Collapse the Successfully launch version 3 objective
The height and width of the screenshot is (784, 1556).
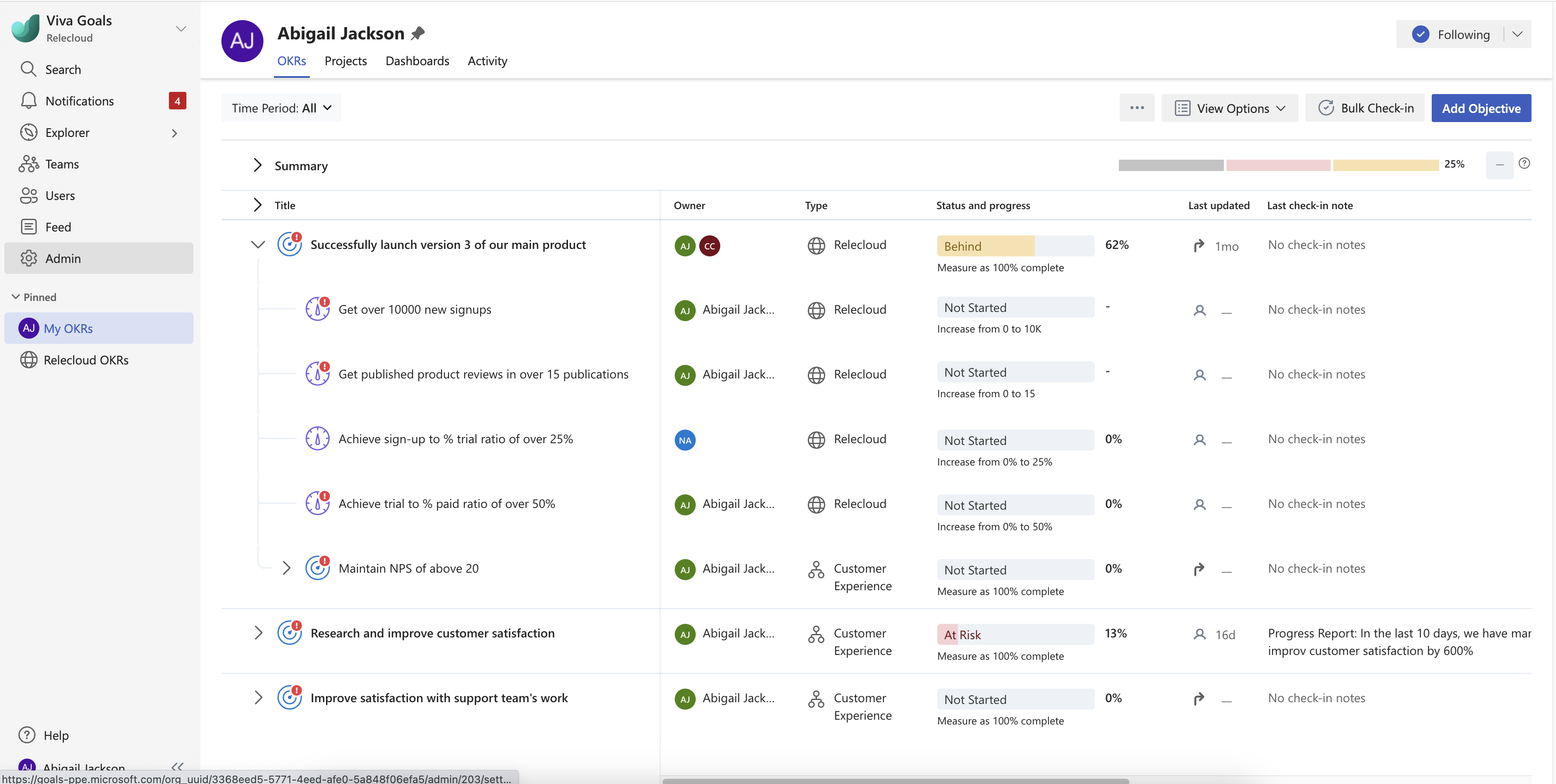[x=258, y=245]
